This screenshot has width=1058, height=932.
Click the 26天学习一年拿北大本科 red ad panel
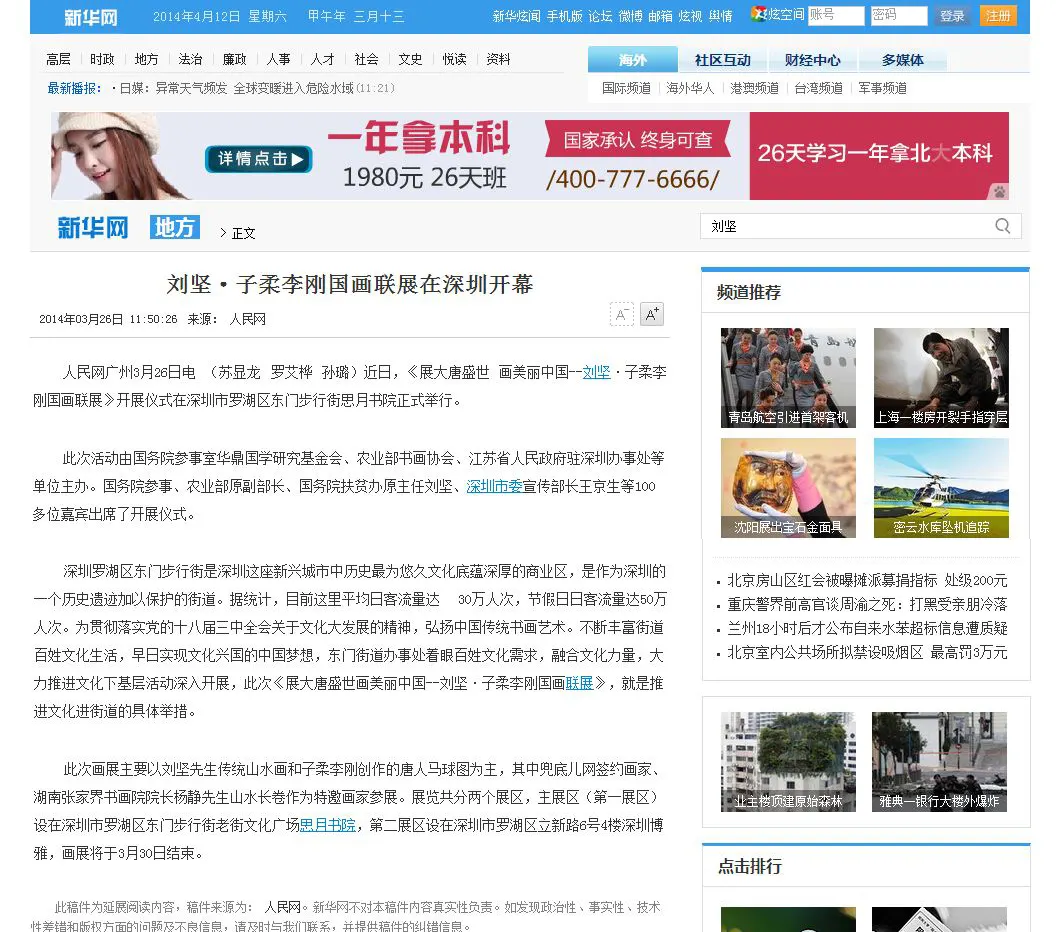click(879, 156)
